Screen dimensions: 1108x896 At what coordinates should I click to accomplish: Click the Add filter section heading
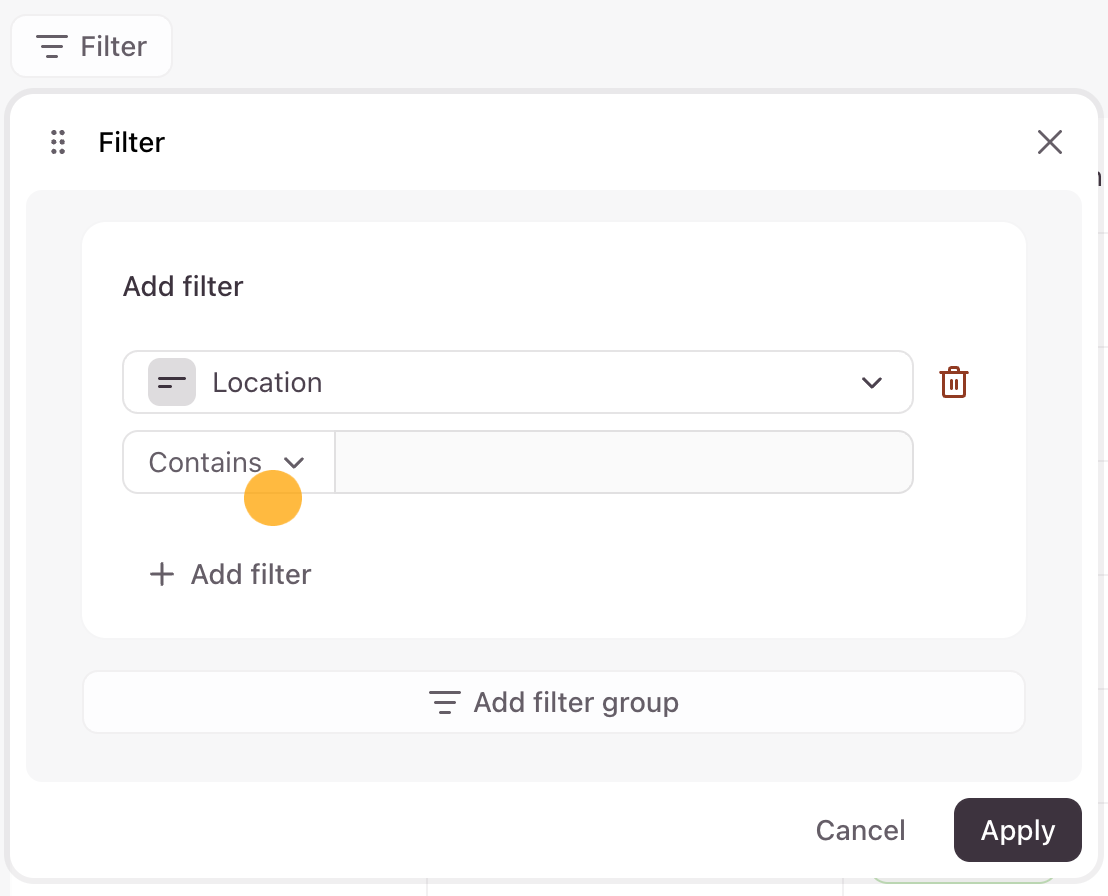tap(183, 287)
